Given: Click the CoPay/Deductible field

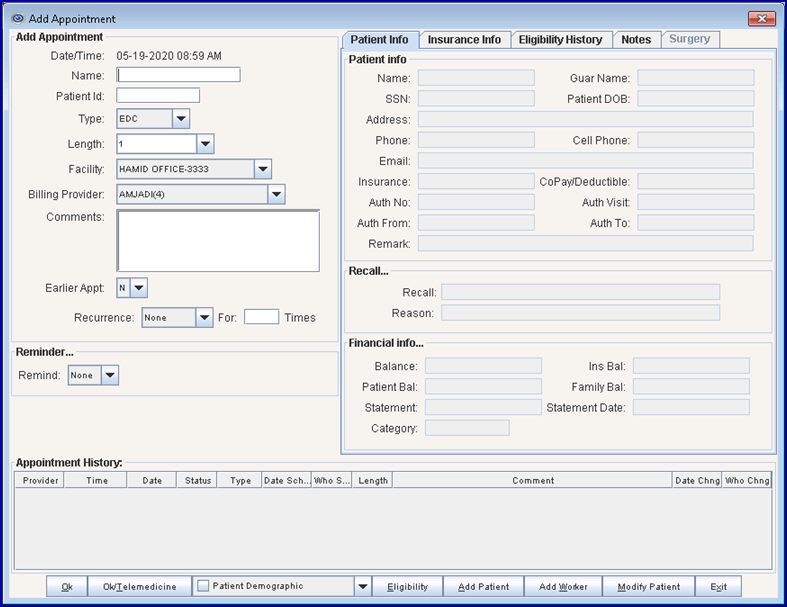Looking at the screenshot, I should click(696, 181).
